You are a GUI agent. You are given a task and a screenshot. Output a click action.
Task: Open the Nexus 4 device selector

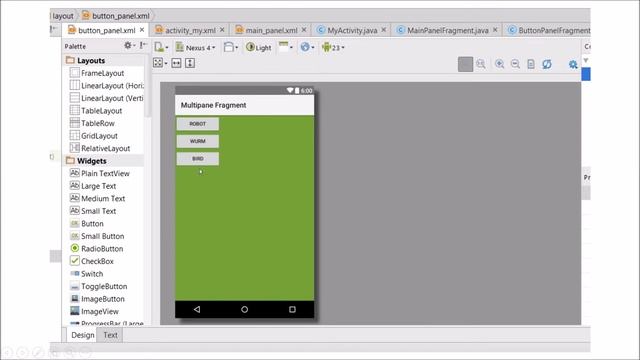coord(195,47)
